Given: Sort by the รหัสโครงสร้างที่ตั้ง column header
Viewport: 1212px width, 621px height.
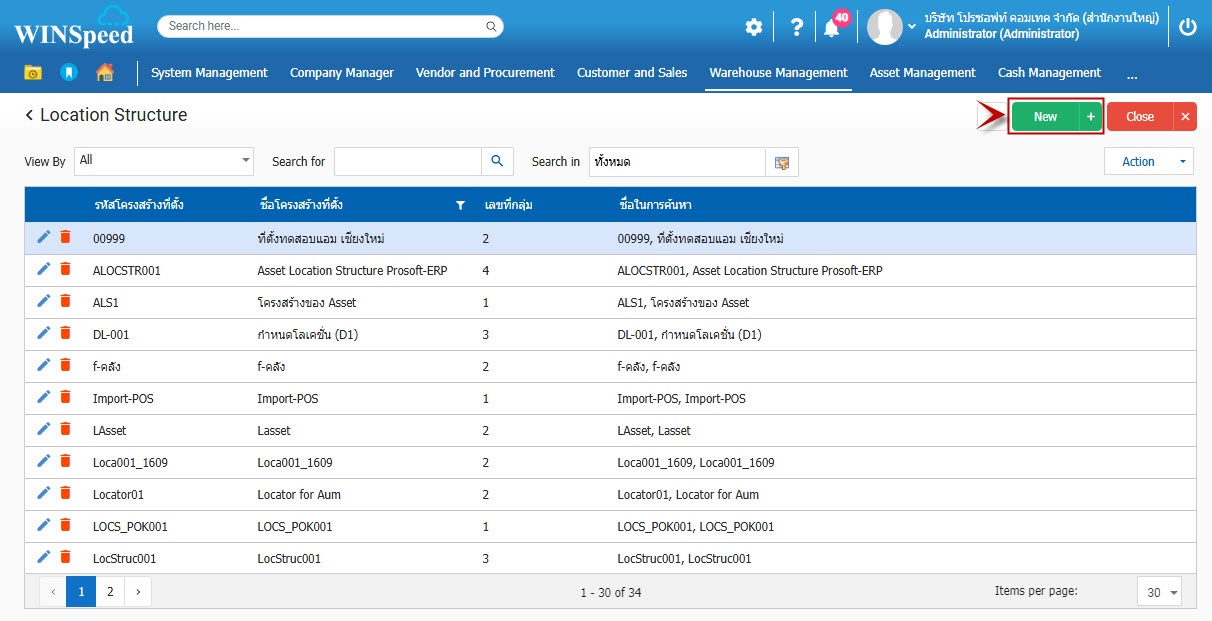Looking at the screenshot, I should (138, 205).
